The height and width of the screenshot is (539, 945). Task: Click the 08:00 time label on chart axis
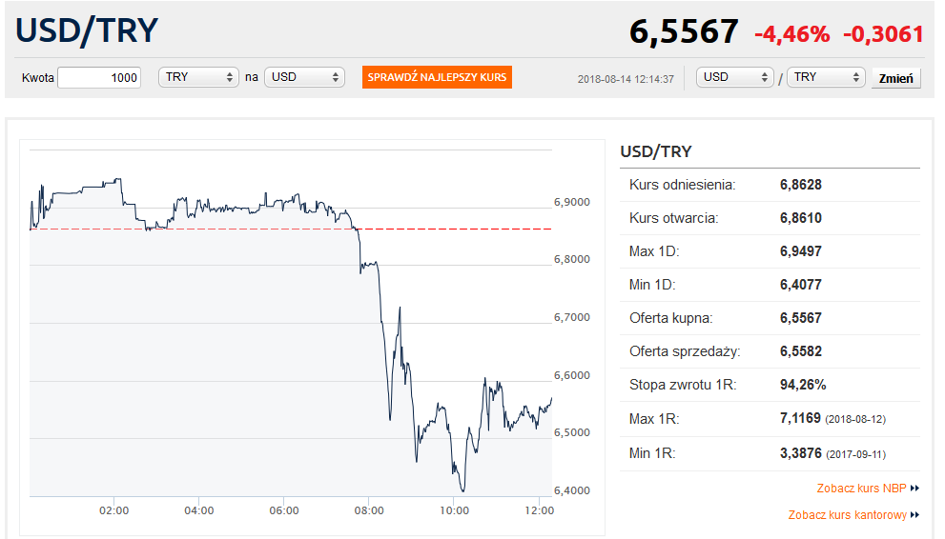(369, 511)
